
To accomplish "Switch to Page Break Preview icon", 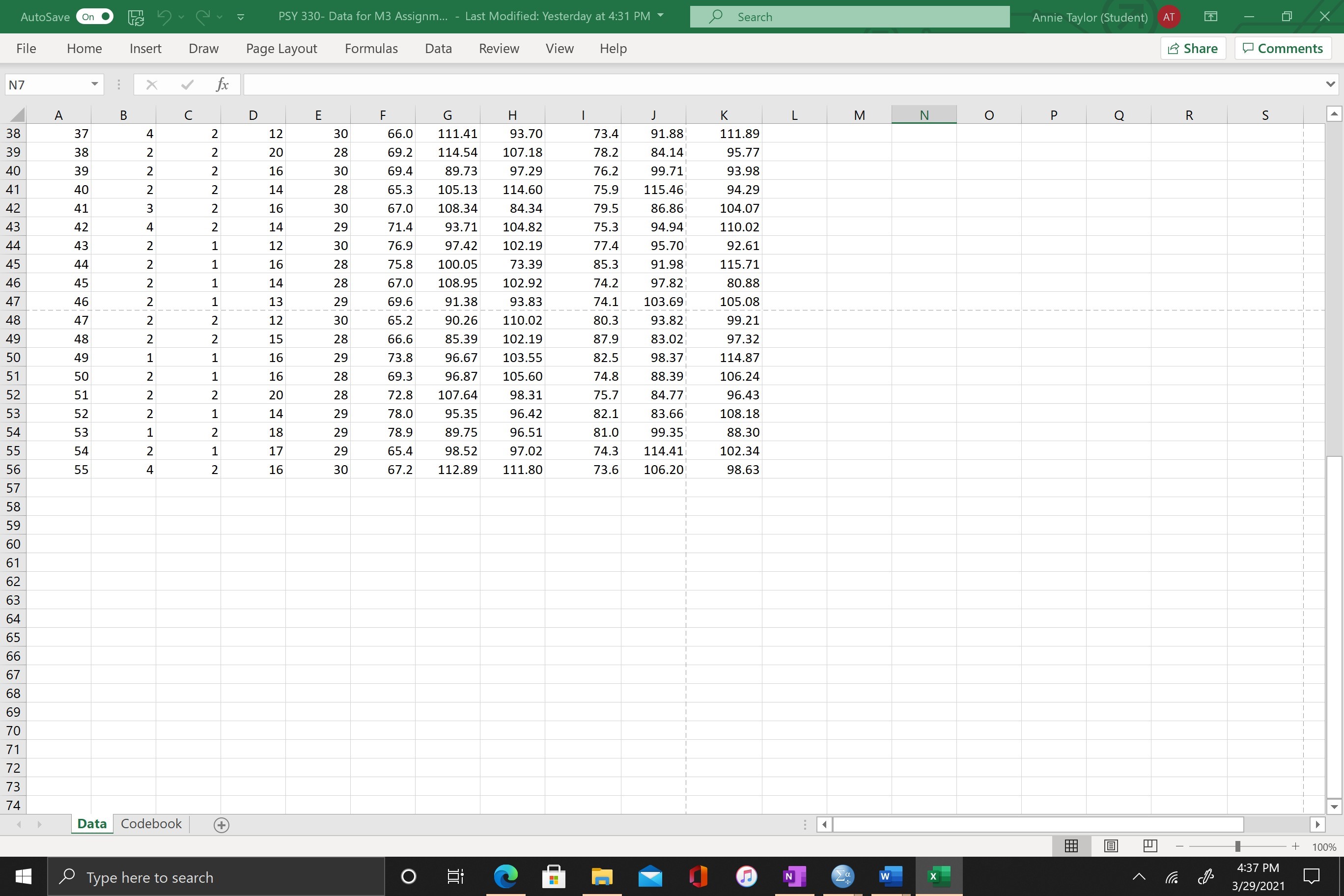I will click(x=1149, y=846).
